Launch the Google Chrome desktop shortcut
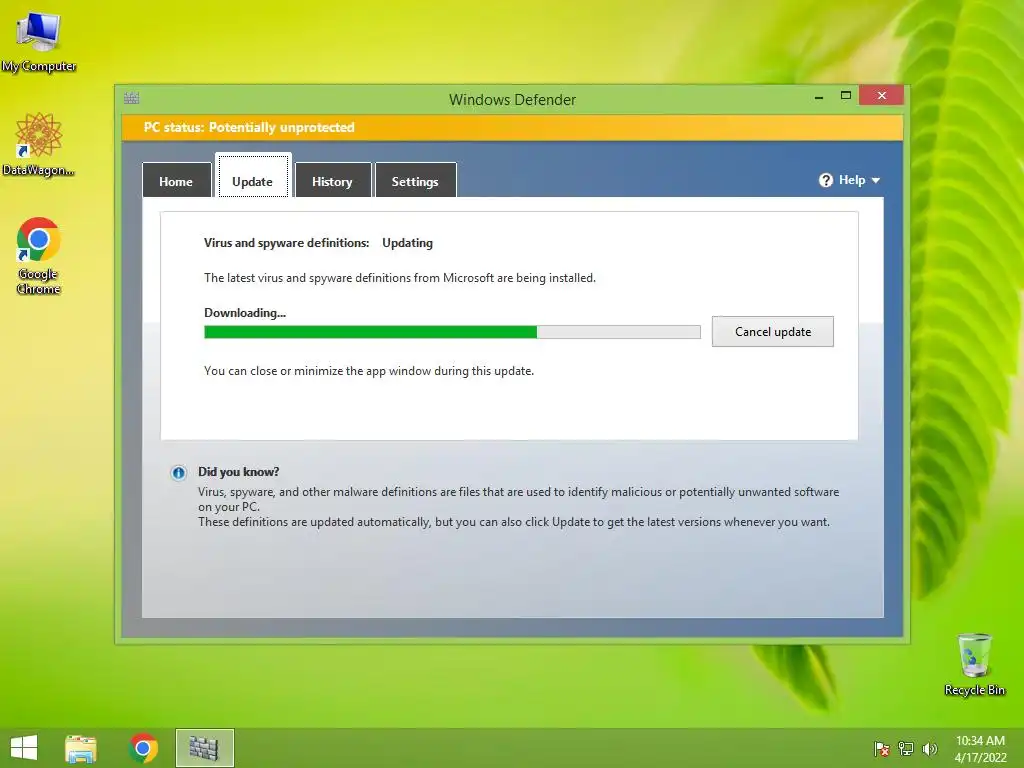 39,256
